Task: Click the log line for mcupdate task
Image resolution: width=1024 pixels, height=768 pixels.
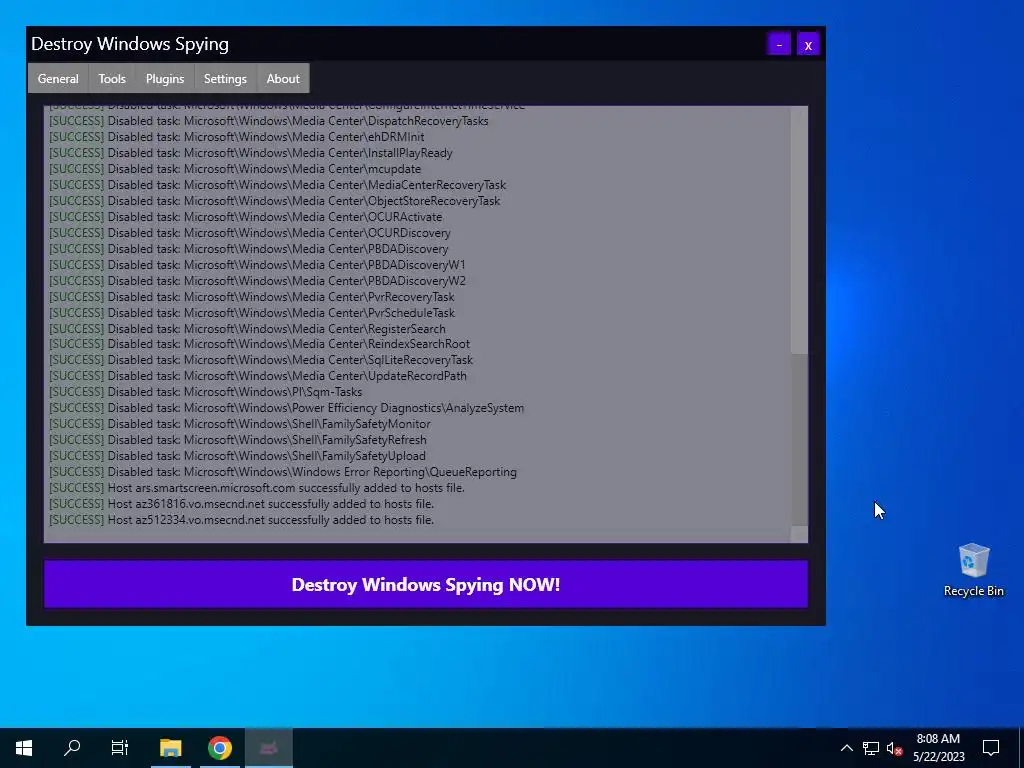Action: (x=235, y=168)
